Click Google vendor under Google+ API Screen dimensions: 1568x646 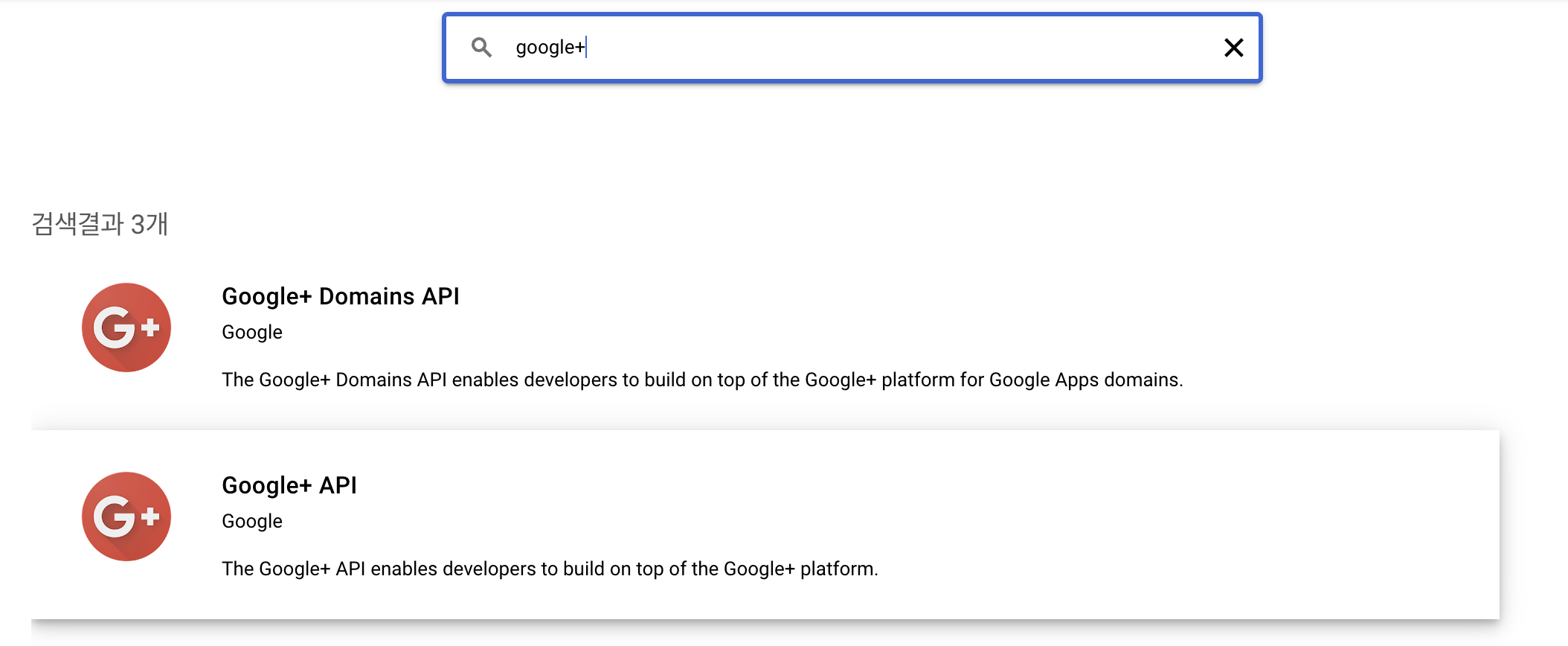252,521
